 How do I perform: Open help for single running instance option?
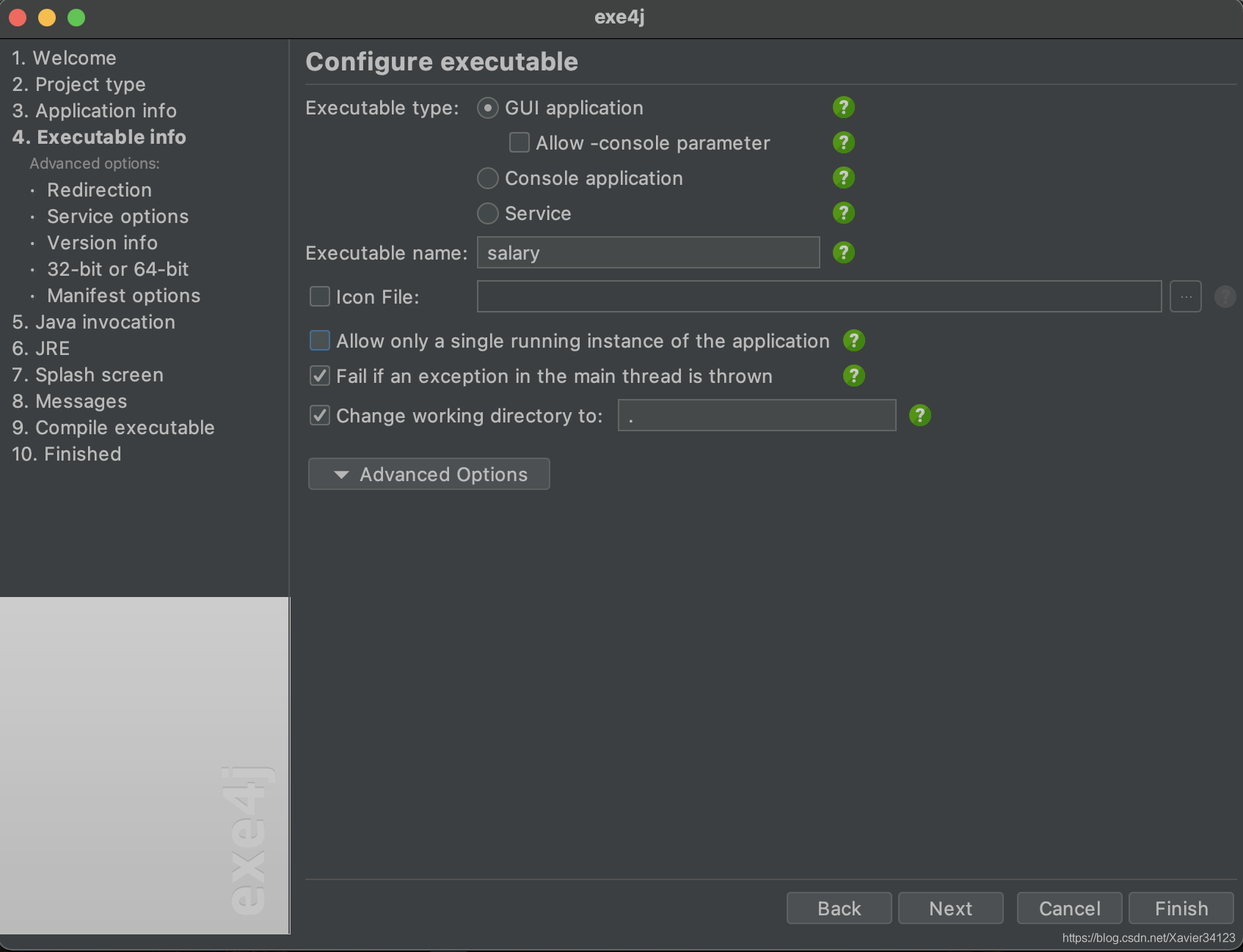(854, 340)
